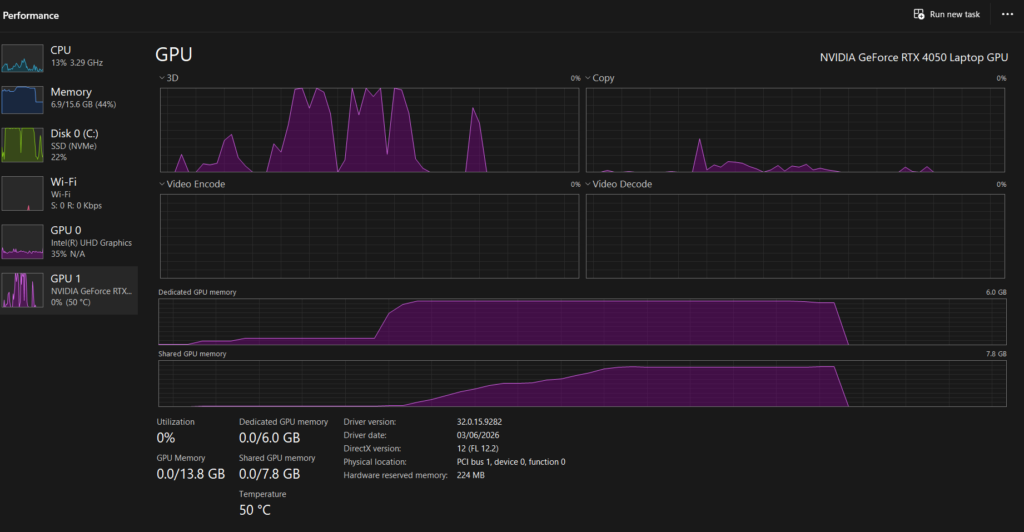This screenshot has height=532, width=1024.
Task: Click the Performance page heading
Action: pos(31,15)
